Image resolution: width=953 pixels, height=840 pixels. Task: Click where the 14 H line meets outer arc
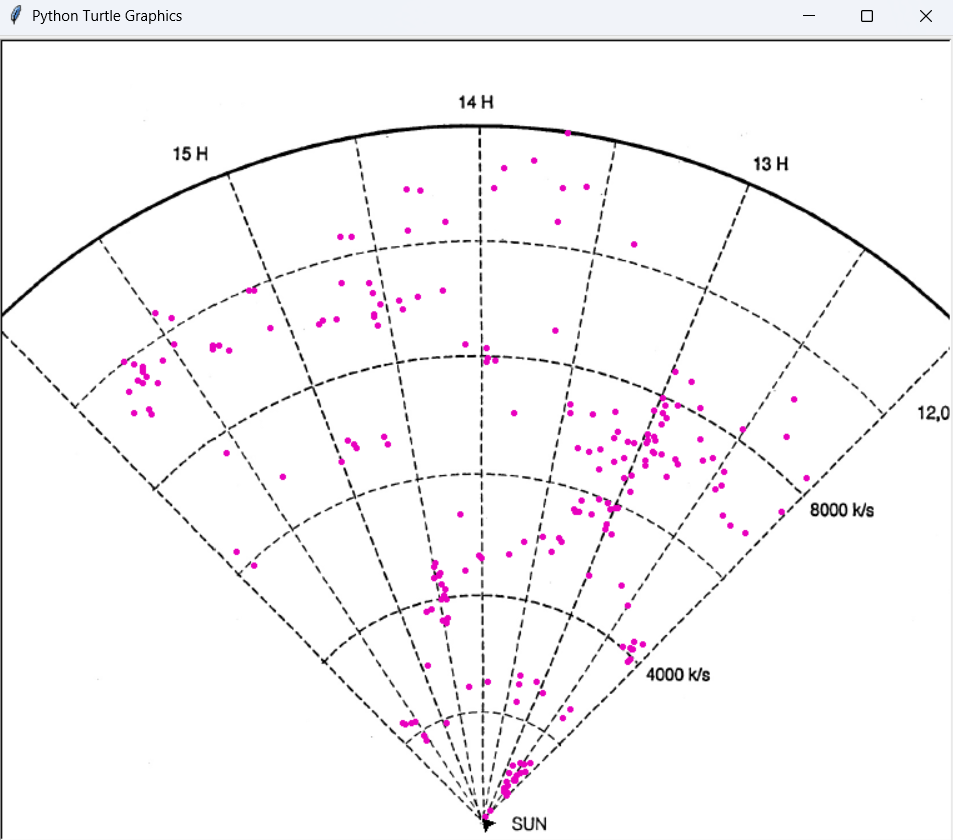480,127
